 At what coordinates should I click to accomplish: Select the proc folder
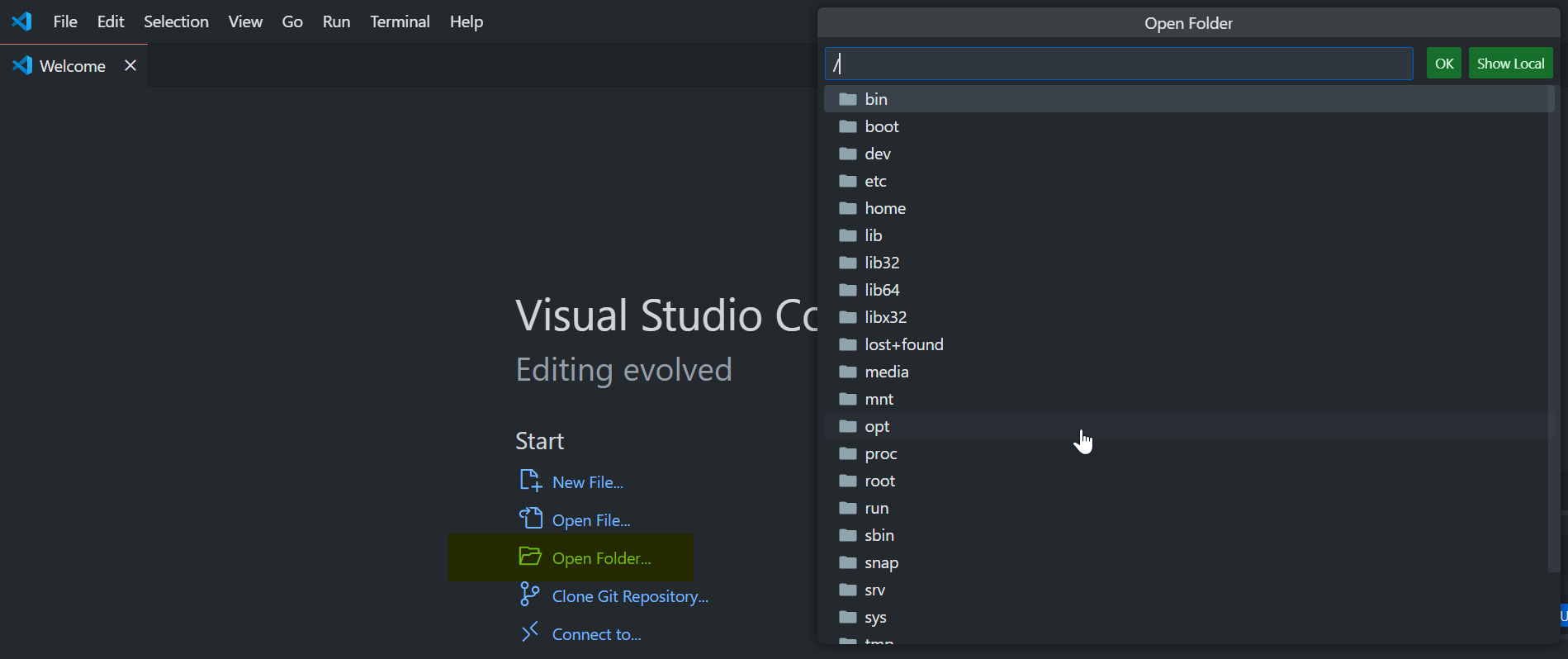click(x=1189, y=453)
